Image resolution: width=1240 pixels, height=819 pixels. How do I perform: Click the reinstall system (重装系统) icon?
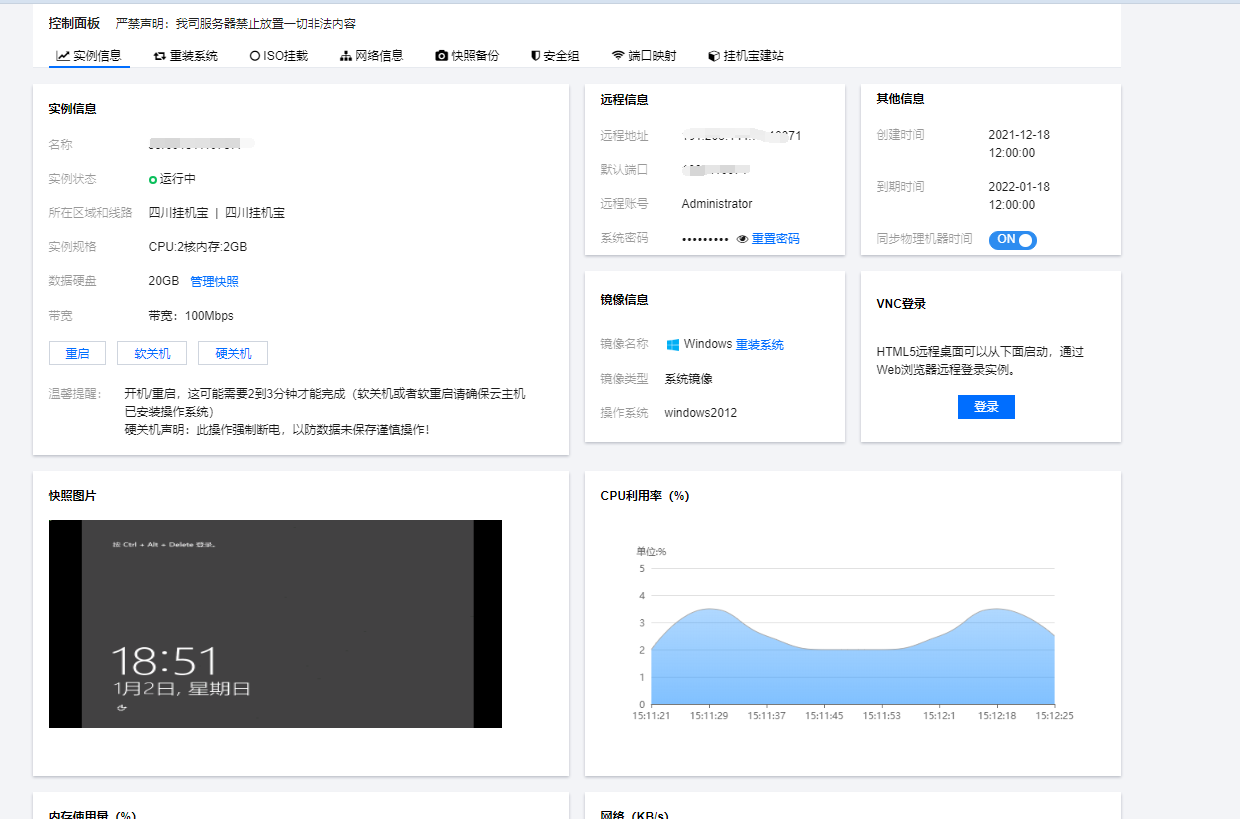click(x=159, y=56)
